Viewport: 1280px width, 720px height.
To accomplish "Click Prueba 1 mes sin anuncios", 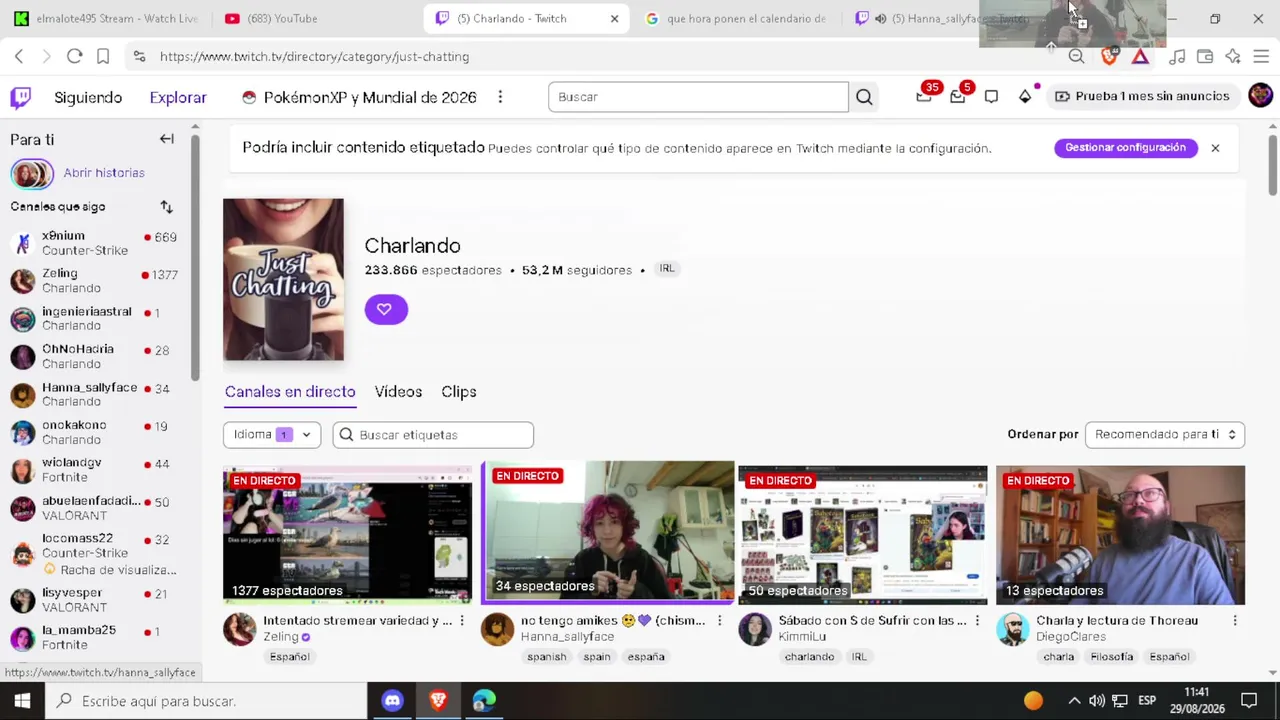I will 1142,96.
